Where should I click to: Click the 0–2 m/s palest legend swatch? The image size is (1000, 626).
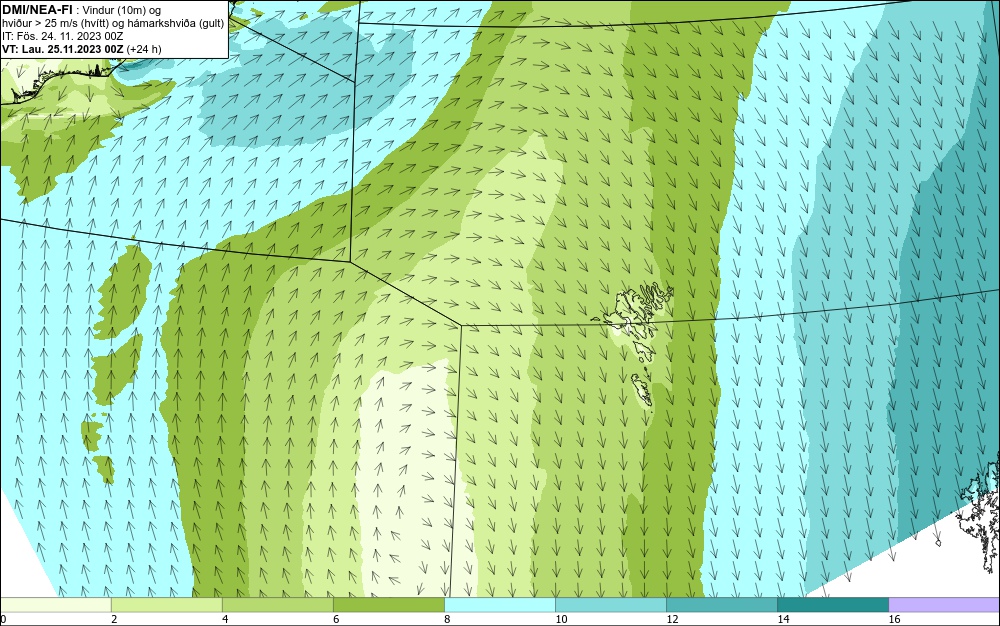[56, 604]
